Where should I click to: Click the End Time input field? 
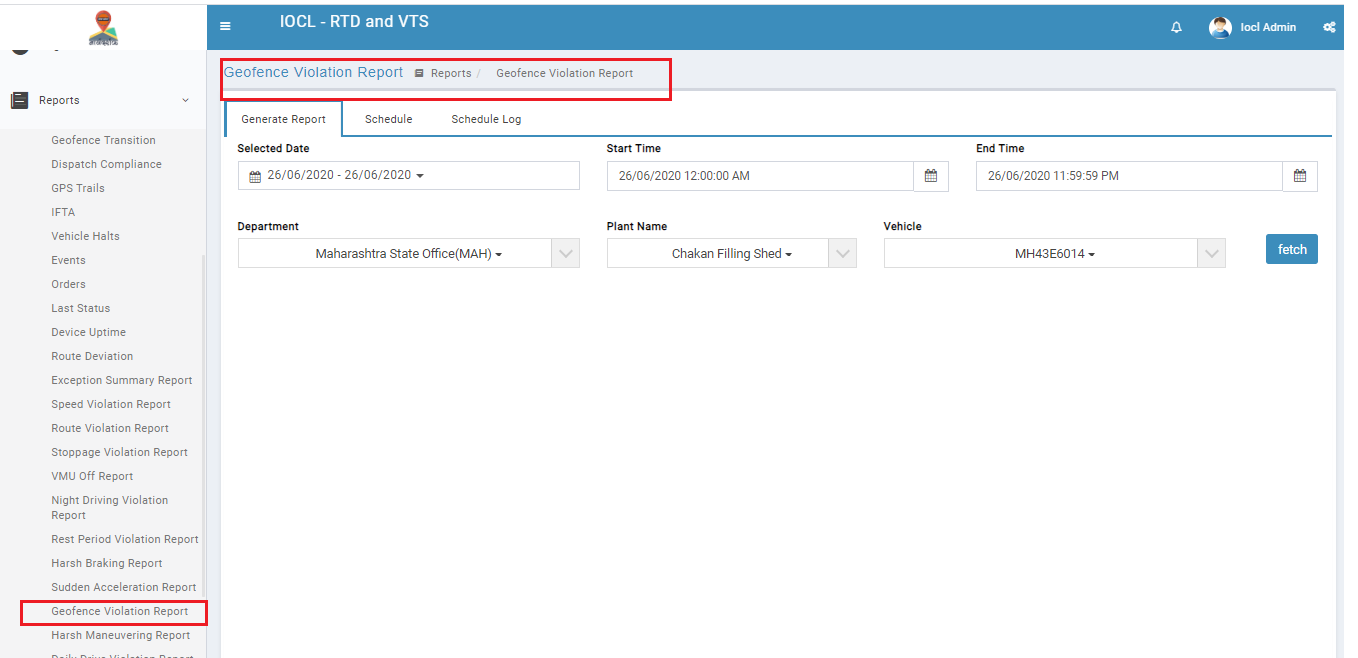click(x=1129, y=176)
